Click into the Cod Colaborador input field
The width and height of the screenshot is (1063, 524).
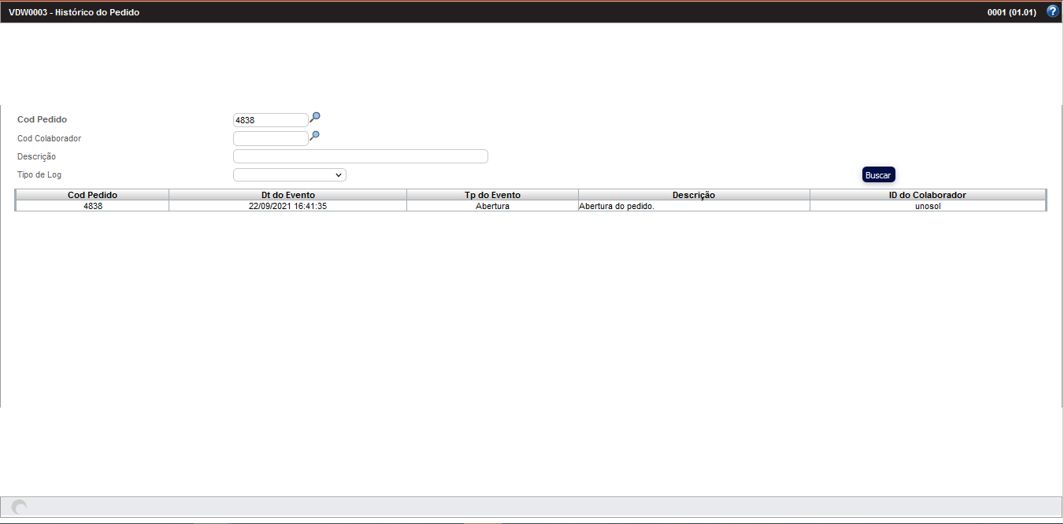coord(270,138)
